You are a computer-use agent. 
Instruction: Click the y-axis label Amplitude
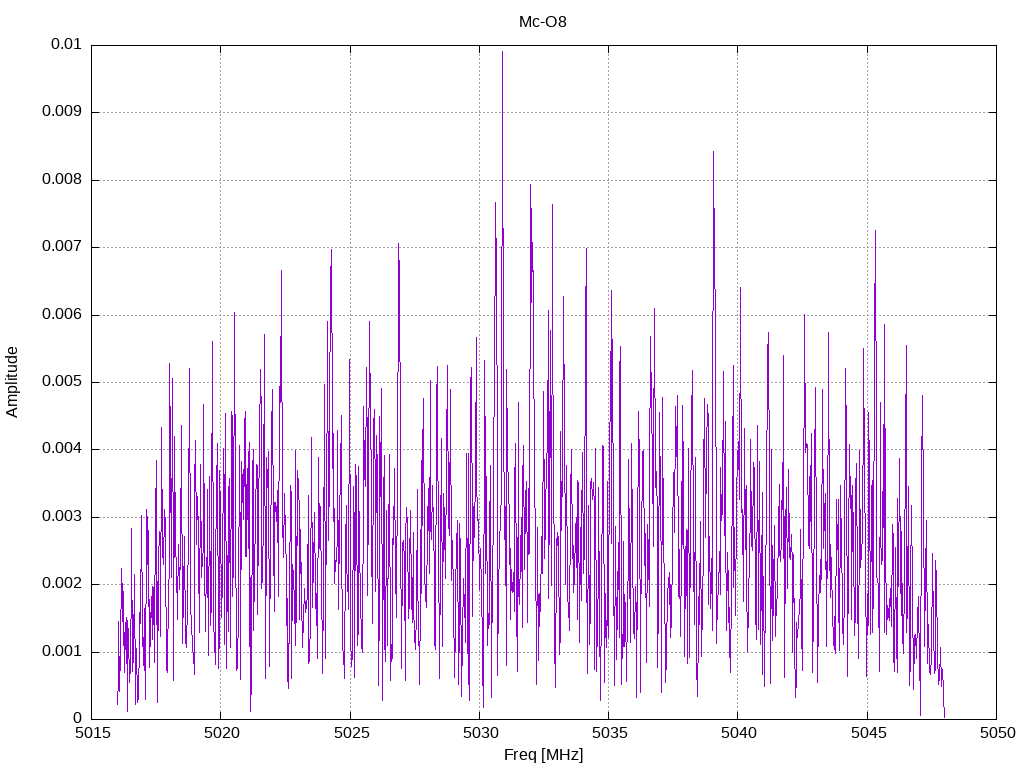click(12, 382)
